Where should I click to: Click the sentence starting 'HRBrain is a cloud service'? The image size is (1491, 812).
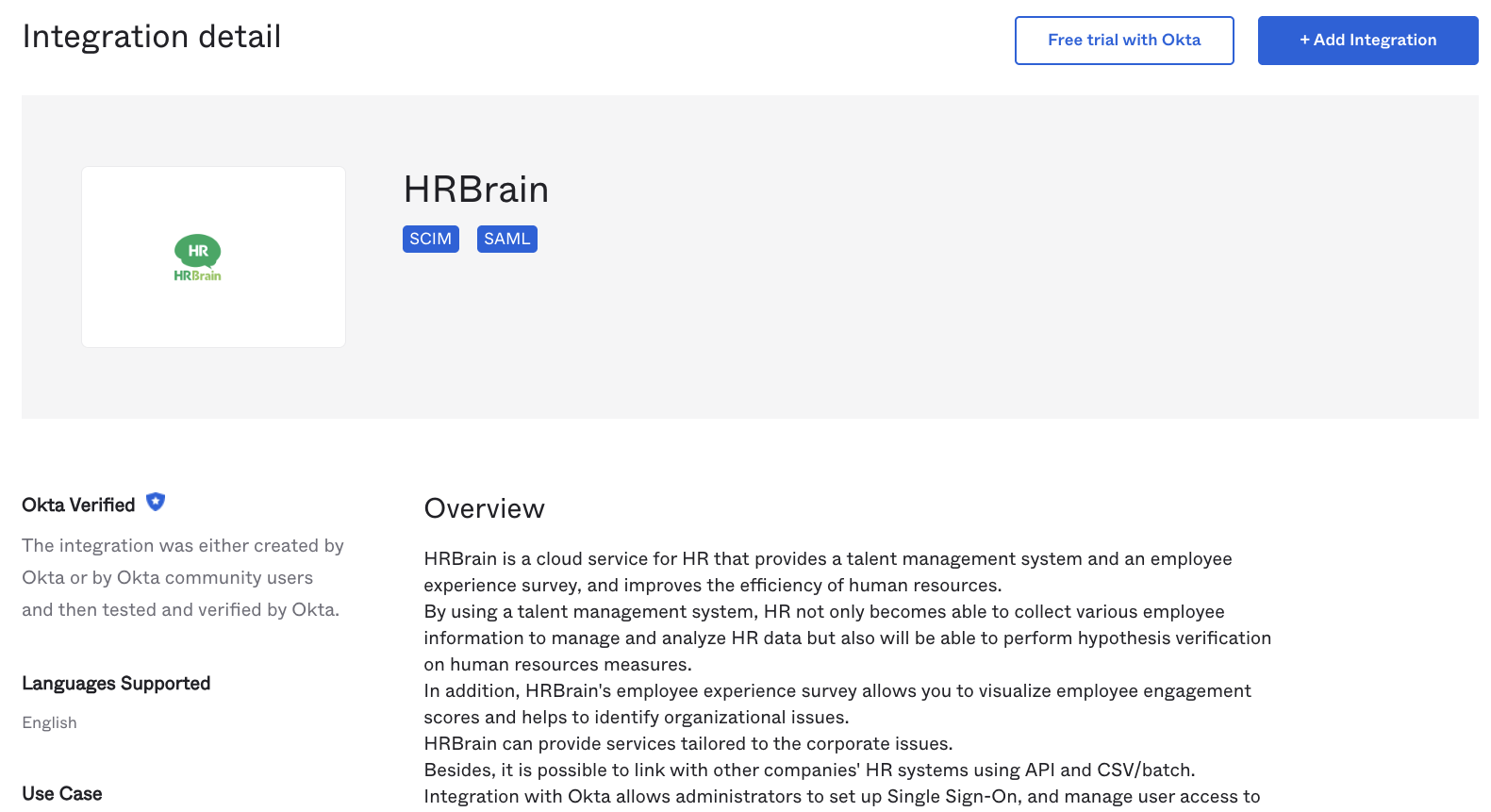pos(827,559)
